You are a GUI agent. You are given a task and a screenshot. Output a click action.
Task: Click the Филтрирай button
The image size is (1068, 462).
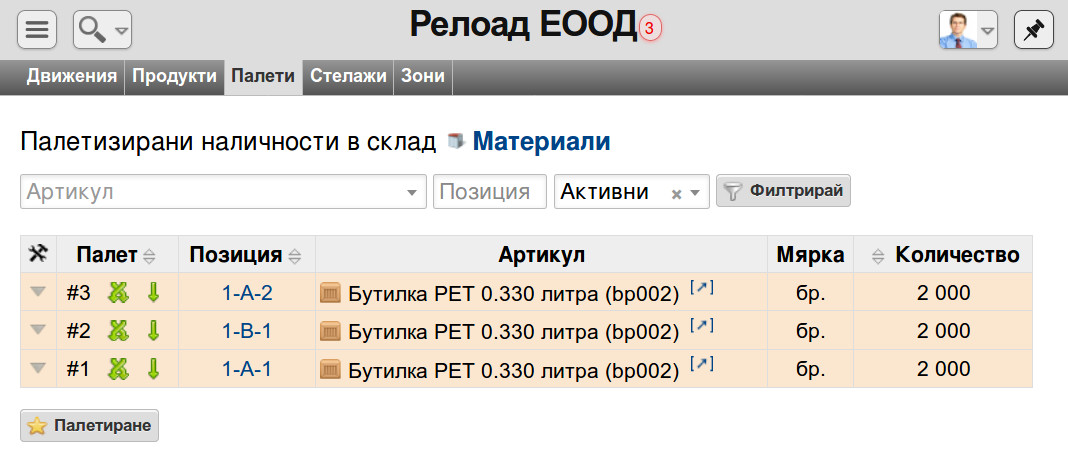783,191
